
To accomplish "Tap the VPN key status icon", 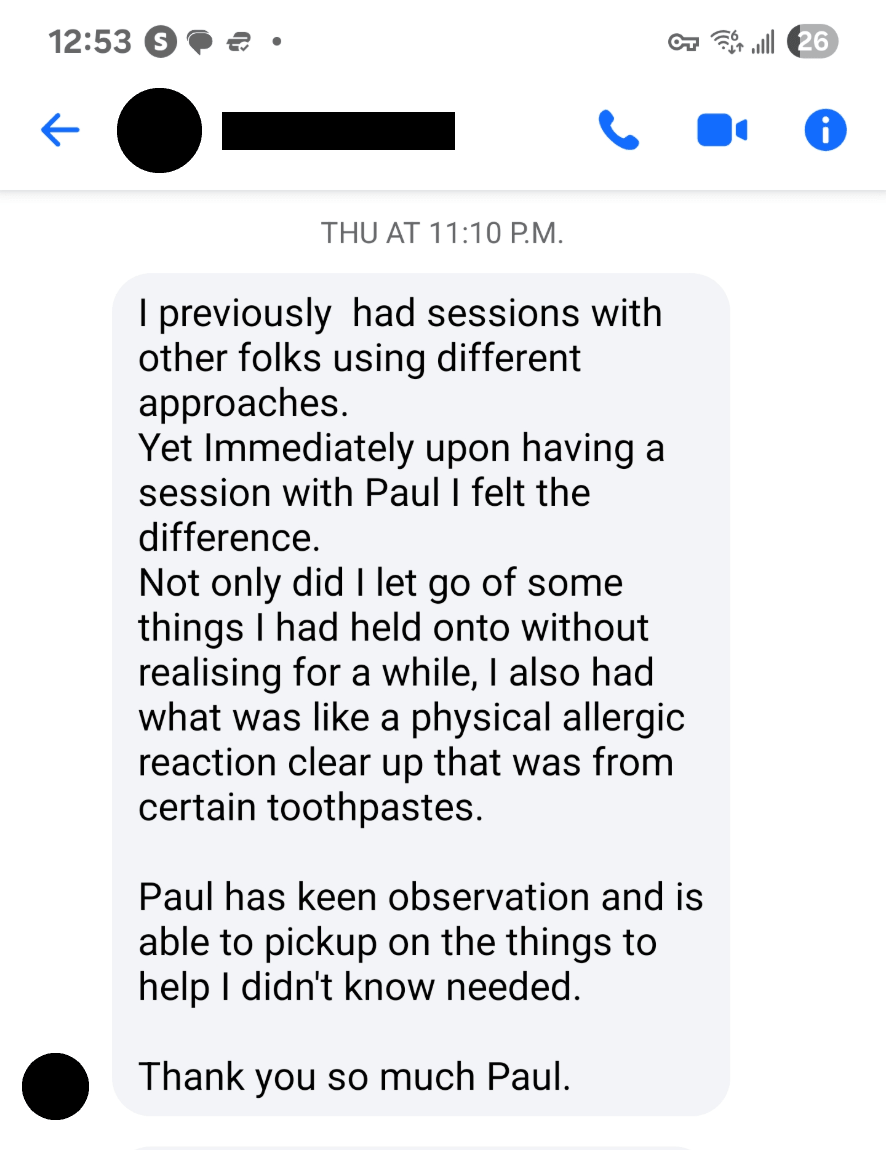I will (683, 43).
